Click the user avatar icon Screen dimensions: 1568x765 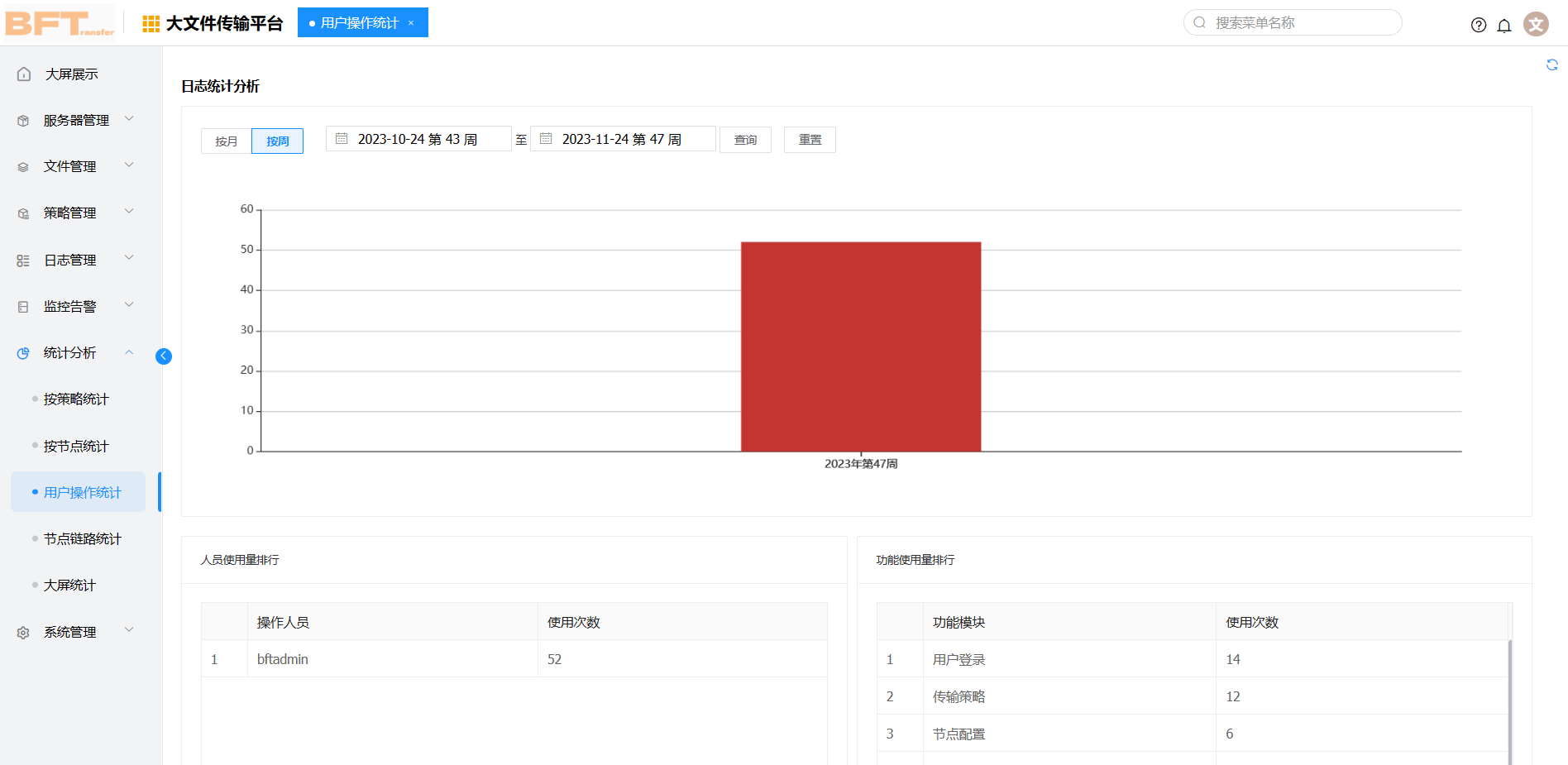pyautogui.click(x=1536, y=24)
